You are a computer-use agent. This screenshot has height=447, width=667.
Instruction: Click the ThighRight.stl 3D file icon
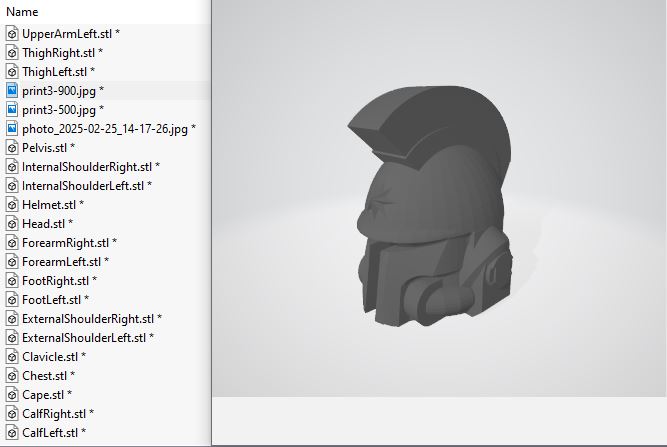point(12,53)
